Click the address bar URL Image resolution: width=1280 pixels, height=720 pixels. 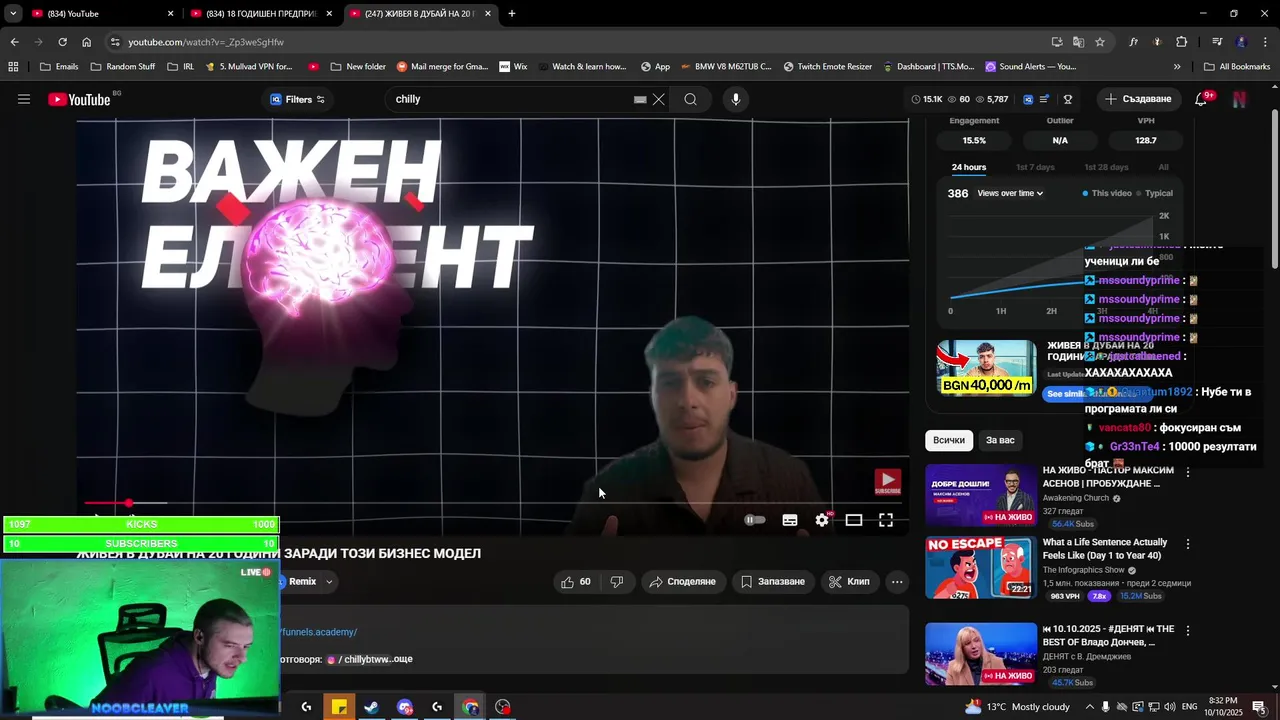206,42
